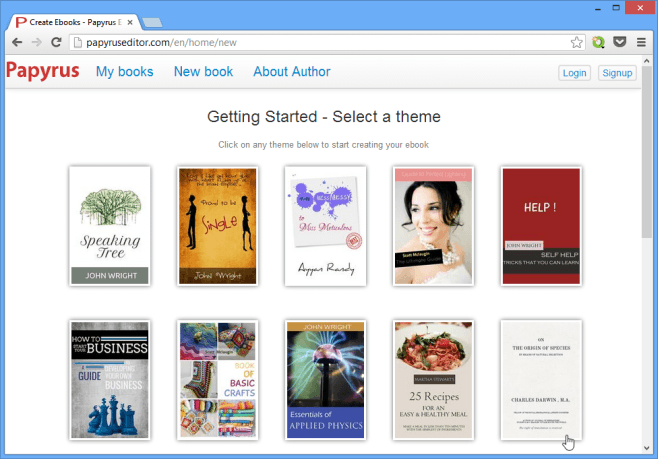The image size is (658, 459).
Task: Click the Pocket extension icon
Action: point(619,42)
